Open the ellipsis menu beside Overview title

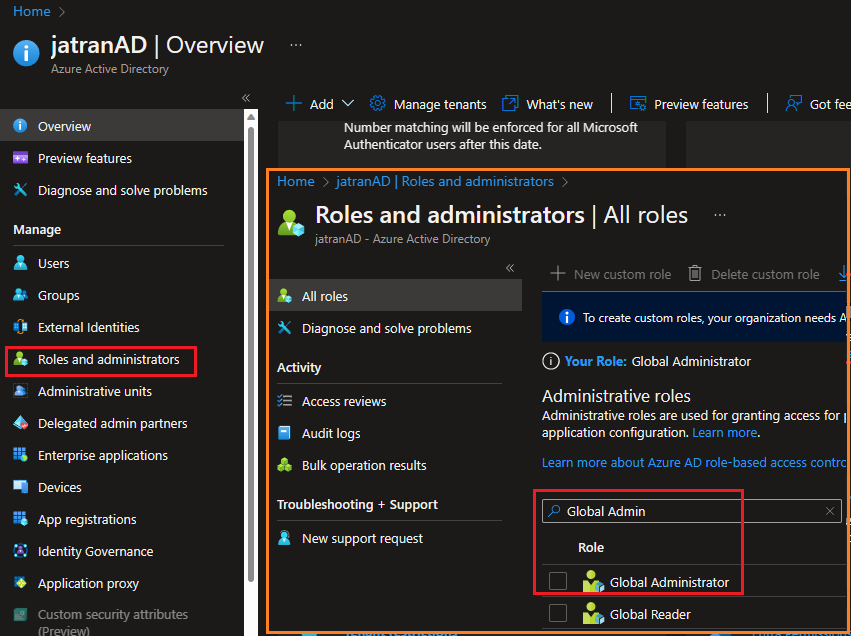pos(296,45)
